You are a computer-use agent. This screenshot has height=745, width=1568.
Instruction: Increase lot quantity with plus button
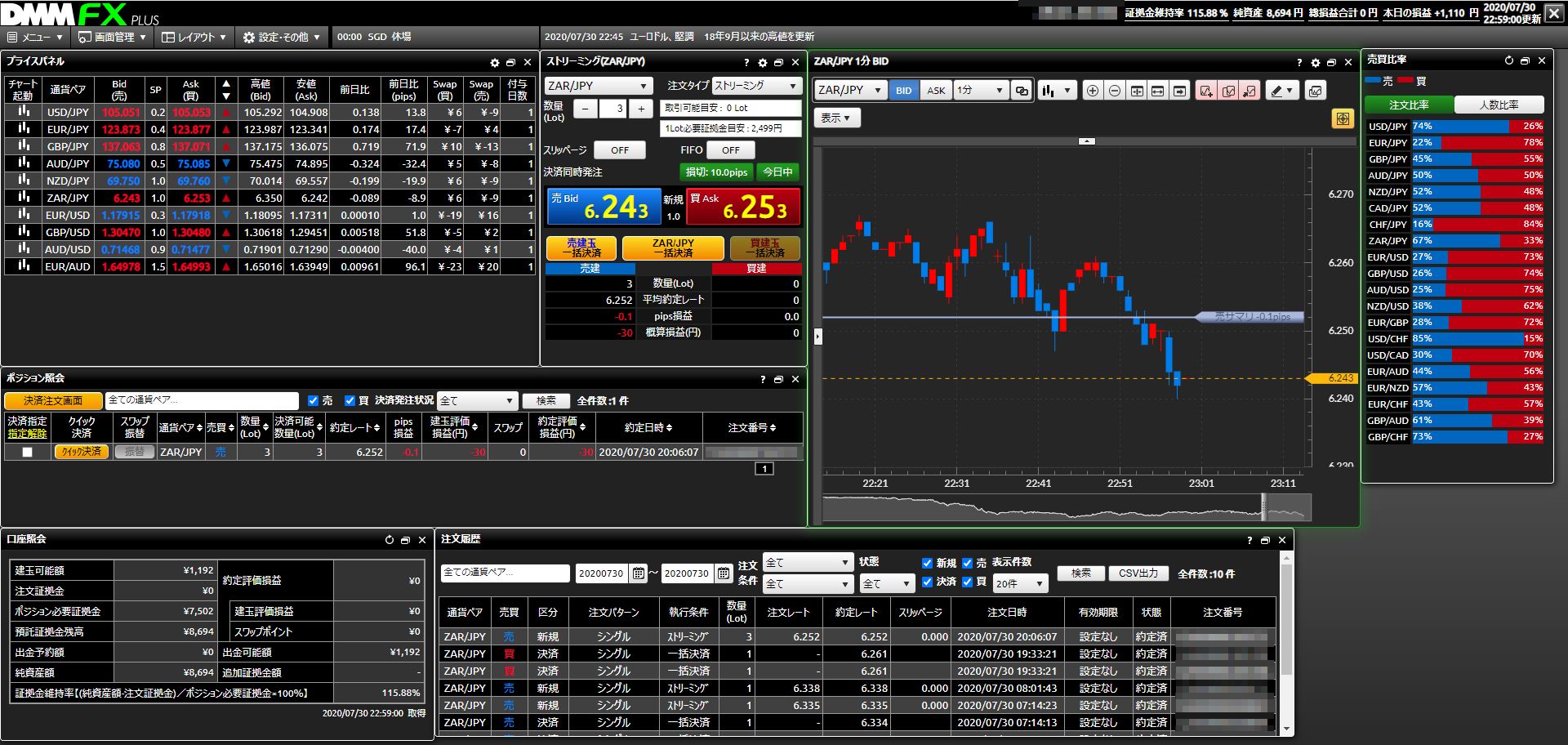(641, 109)
